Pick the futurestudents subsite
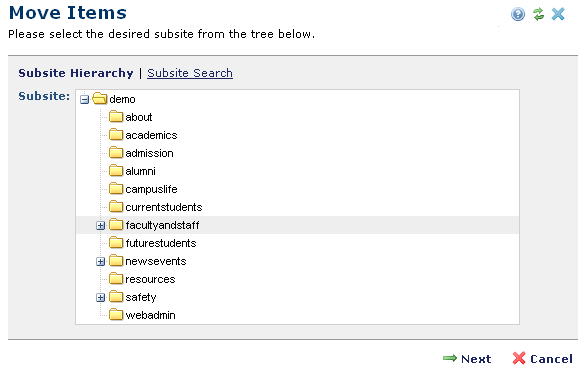Image resolution: width=586 pixels, height=370 pixels. pos(161,243)
